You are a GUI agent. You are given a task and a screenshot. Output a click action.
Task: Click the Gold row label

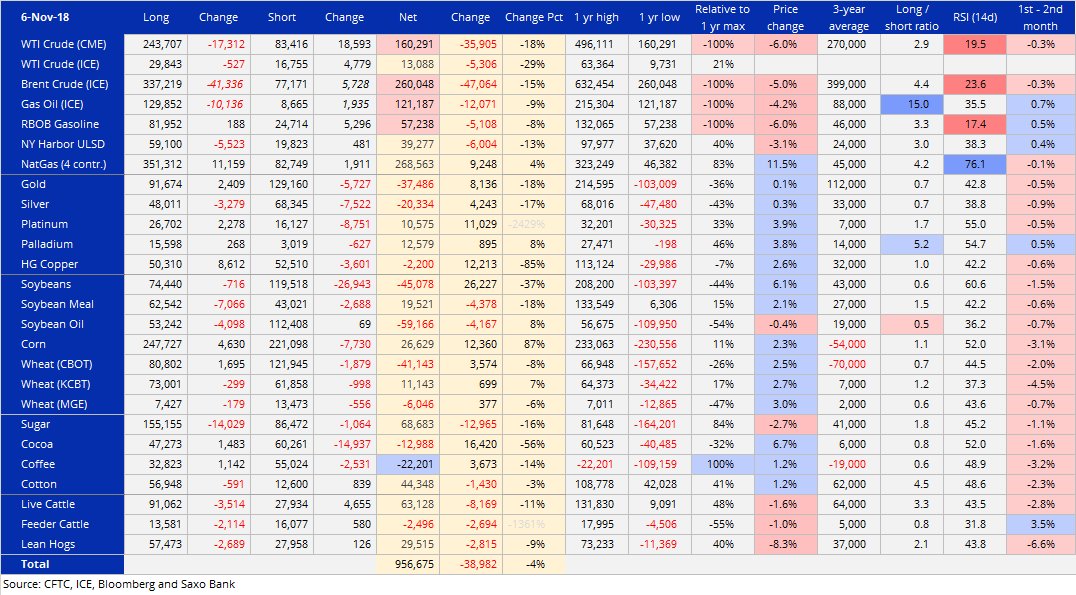pos(33,184)
